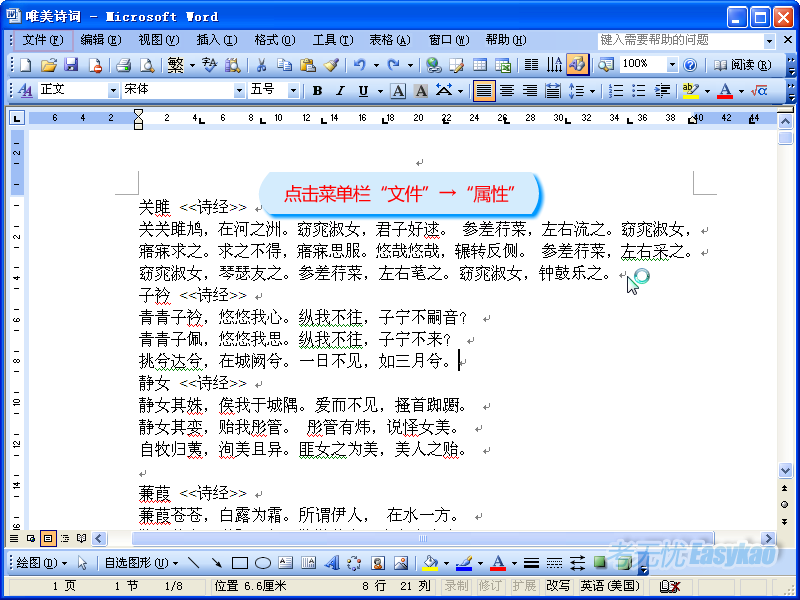Undo the last action

click(x=360, y=65)
